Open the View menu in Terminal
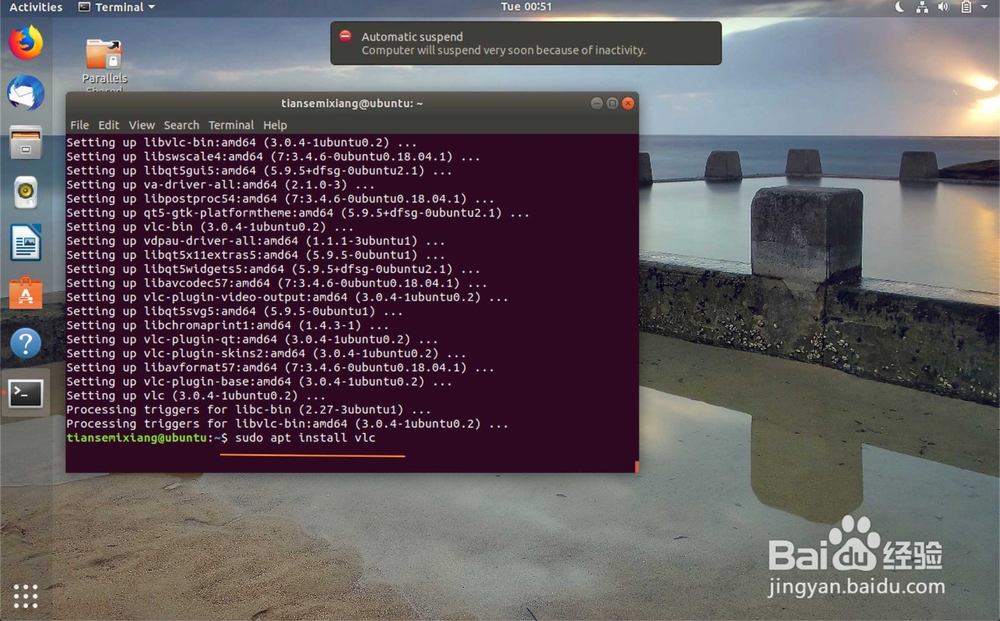This screenshot has width=1000, height=621. [x=142, y=125]
